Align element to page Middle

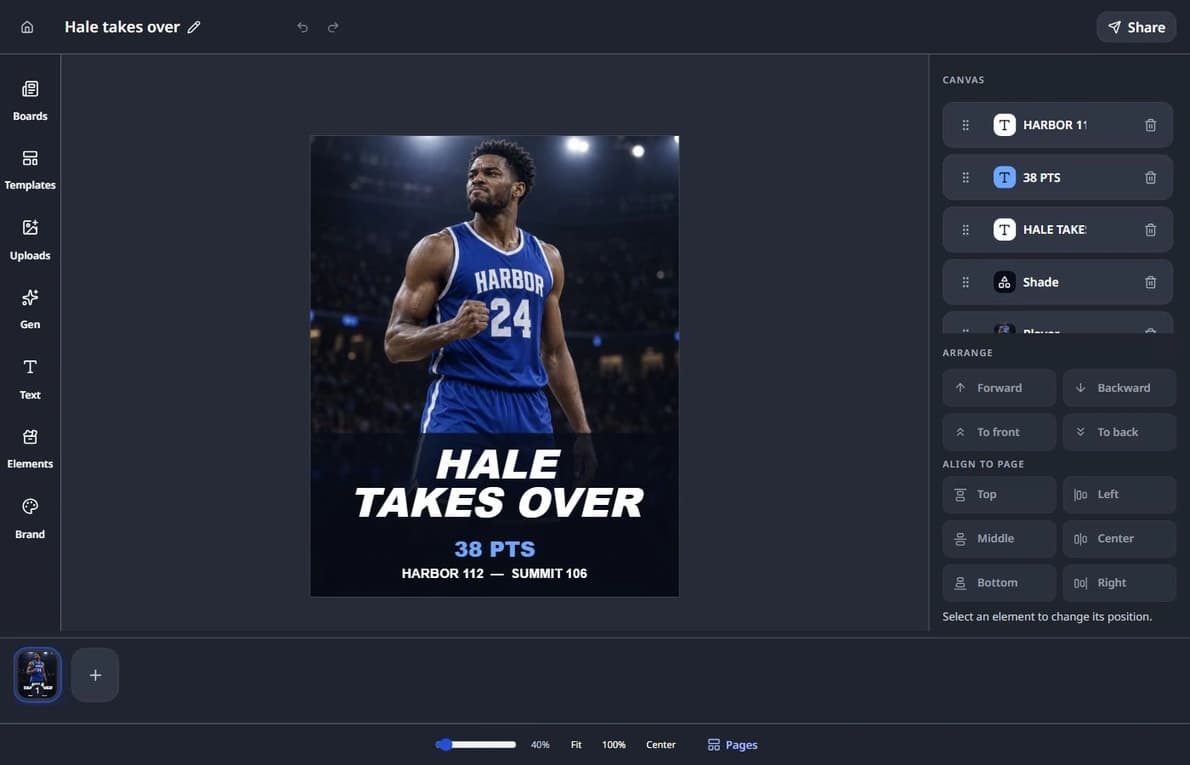tap(999, 539)
